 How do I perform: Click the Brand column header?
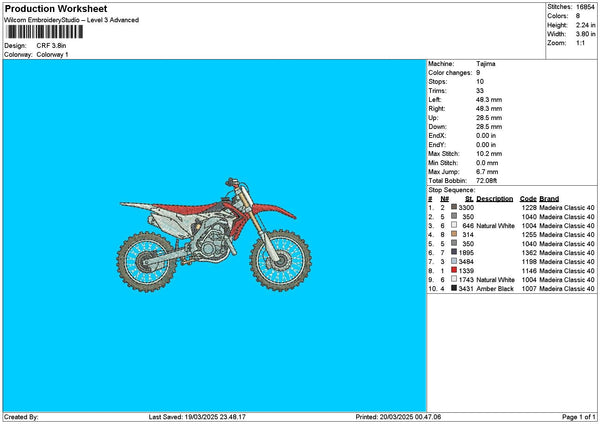click(x=549, y=199)
